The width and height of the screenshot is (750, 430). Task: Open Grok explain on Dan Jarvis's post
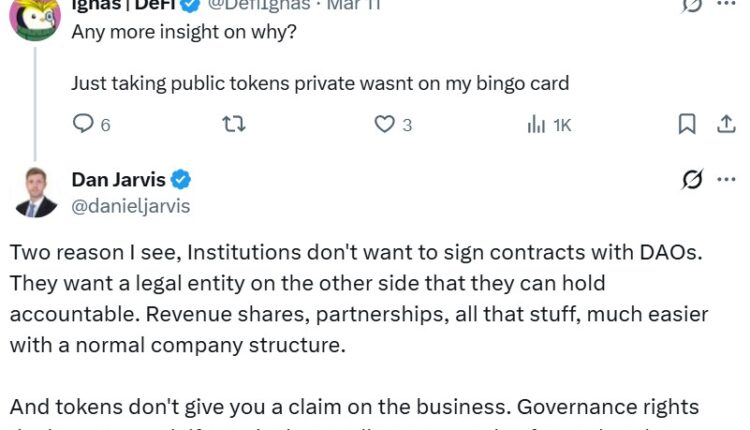[691, 180]
